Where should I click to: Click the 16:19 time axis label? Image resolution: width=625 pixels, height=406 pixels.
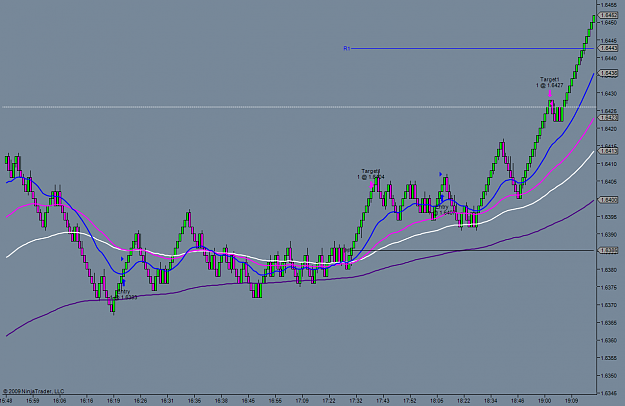pos(114,400)
